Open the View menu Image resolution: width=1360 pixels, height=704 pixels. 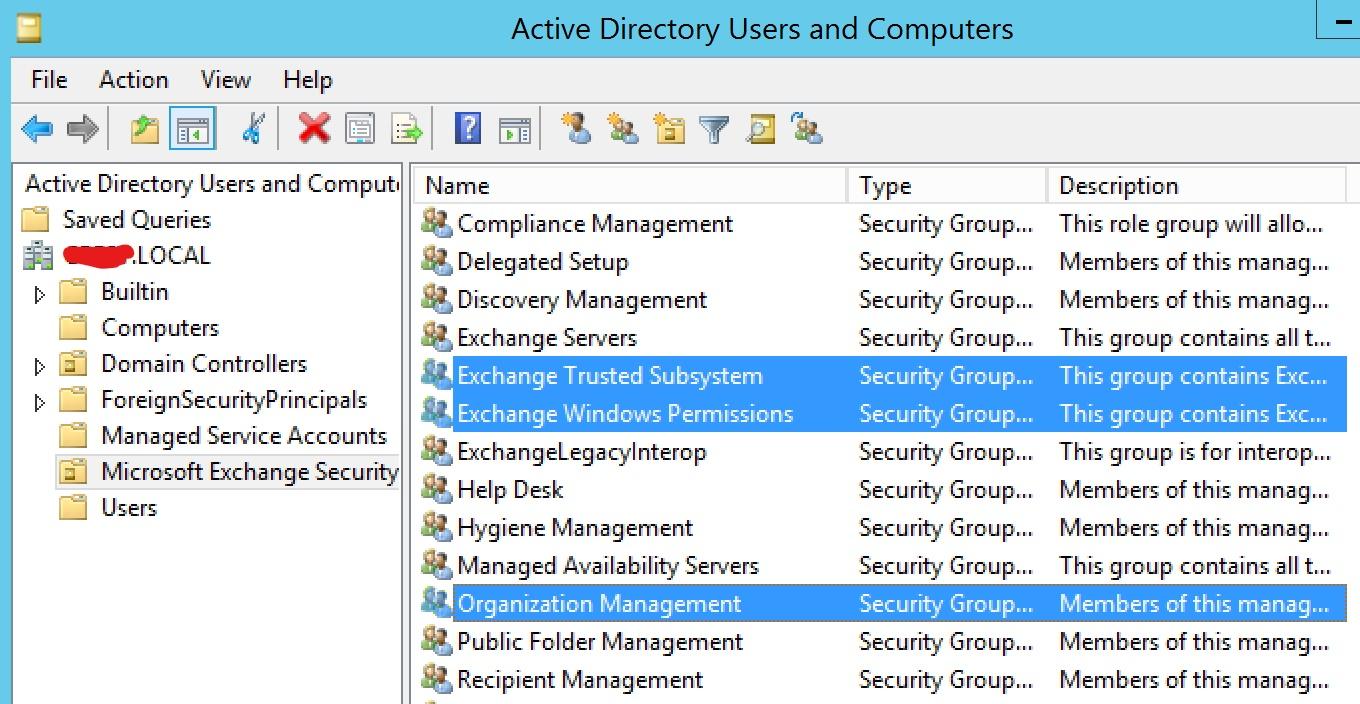224,79
